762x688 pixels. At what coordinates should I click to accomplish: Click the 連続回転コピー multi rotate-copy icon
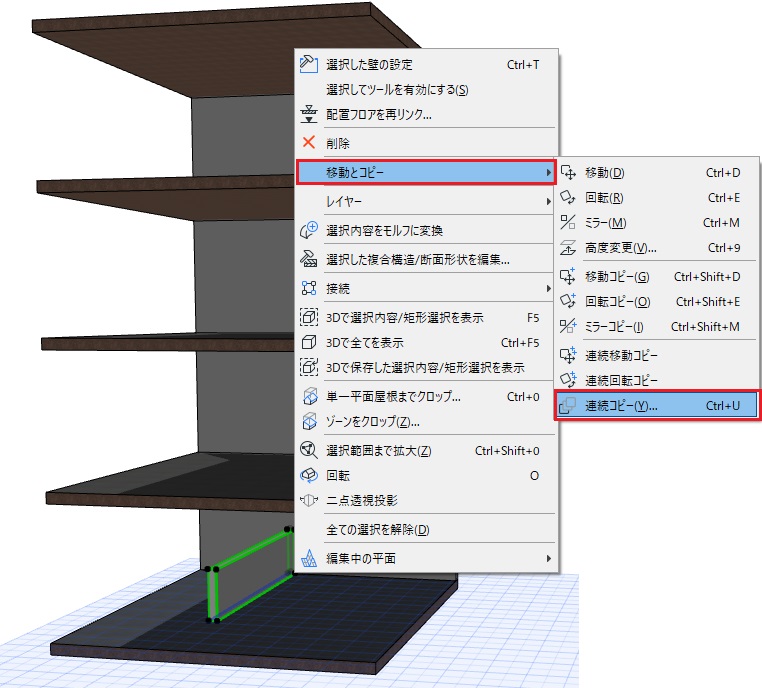tap(568, 380)
